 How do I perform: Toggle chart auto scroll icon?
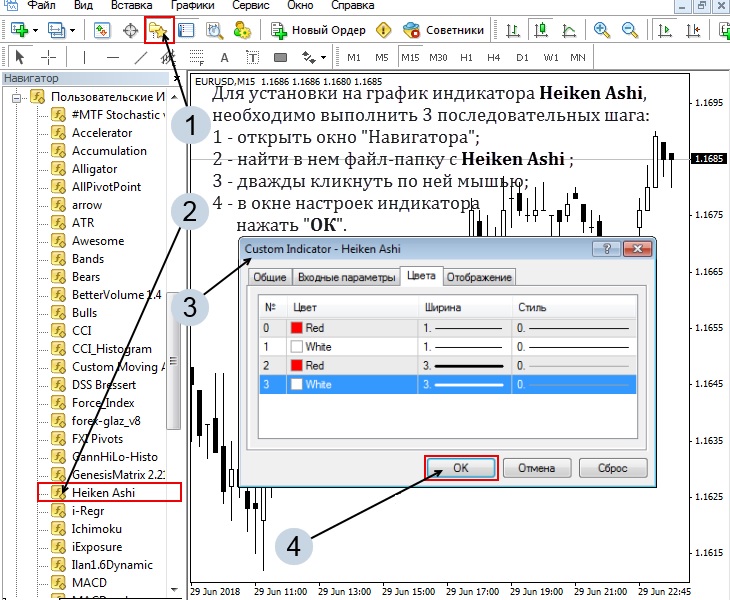(x=665, y=31)
